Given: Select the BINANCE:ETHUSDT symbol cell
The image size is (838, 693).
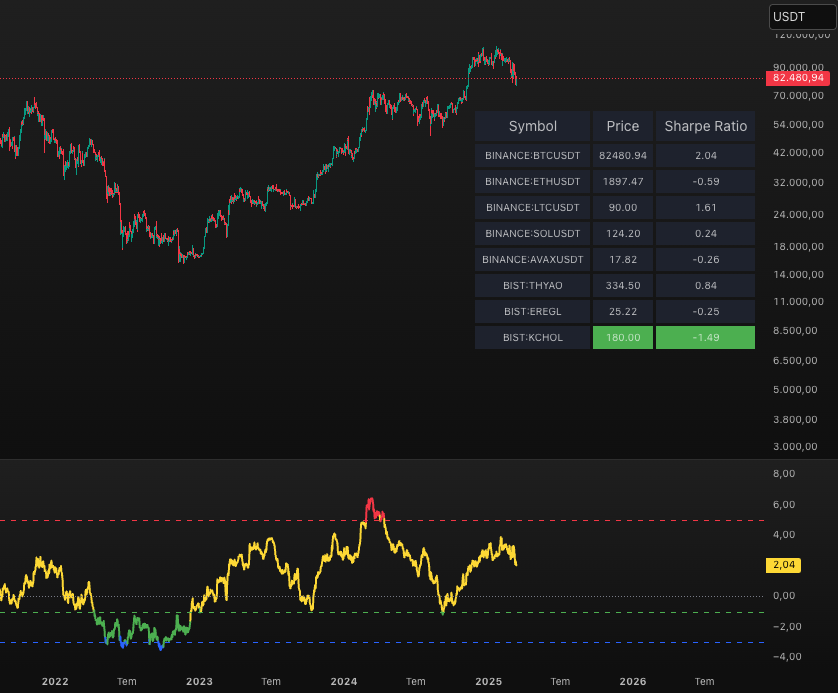Looking at the screenshot, I should point(532,182).
